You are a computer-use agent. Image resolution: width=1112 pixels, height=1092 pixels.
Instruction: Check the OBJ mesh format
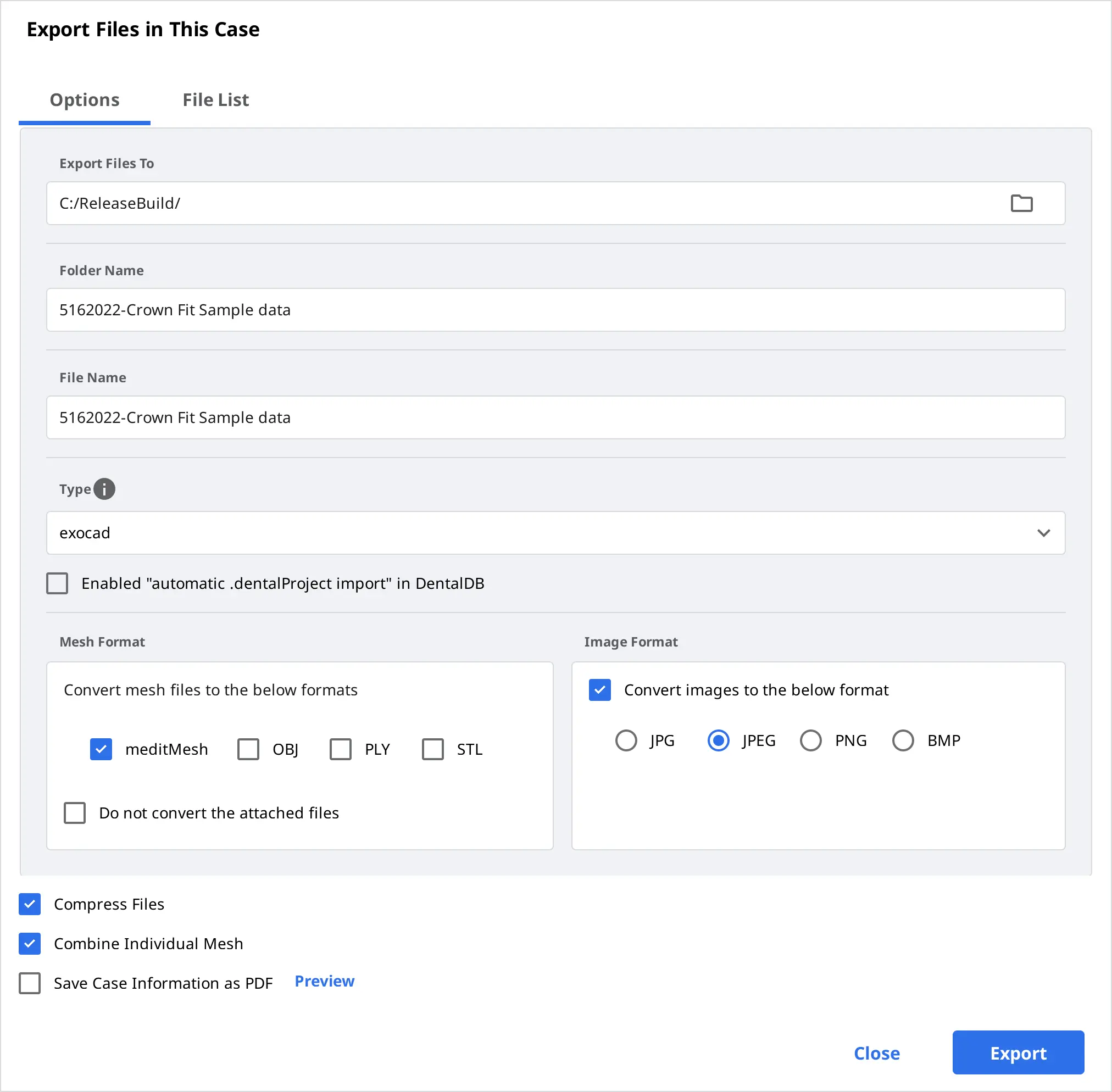[248, 749]
